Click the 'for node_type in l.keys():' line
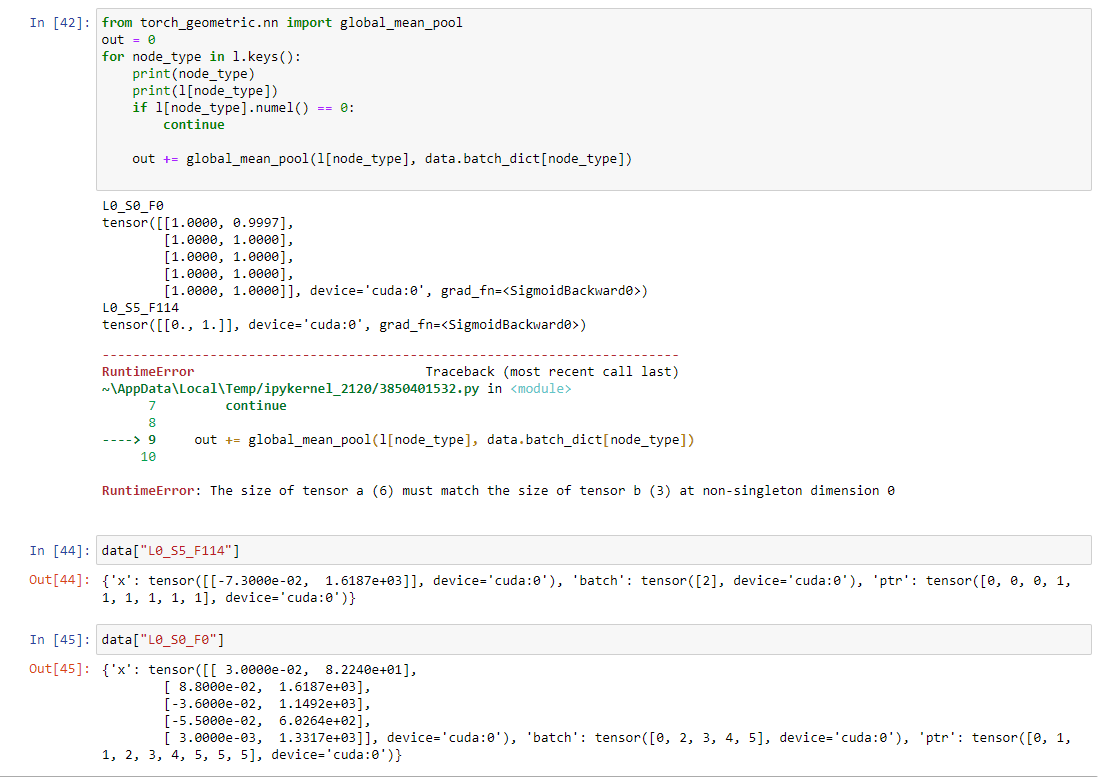1100x777 pixels. pyautogui.click(x=201, y=57)
